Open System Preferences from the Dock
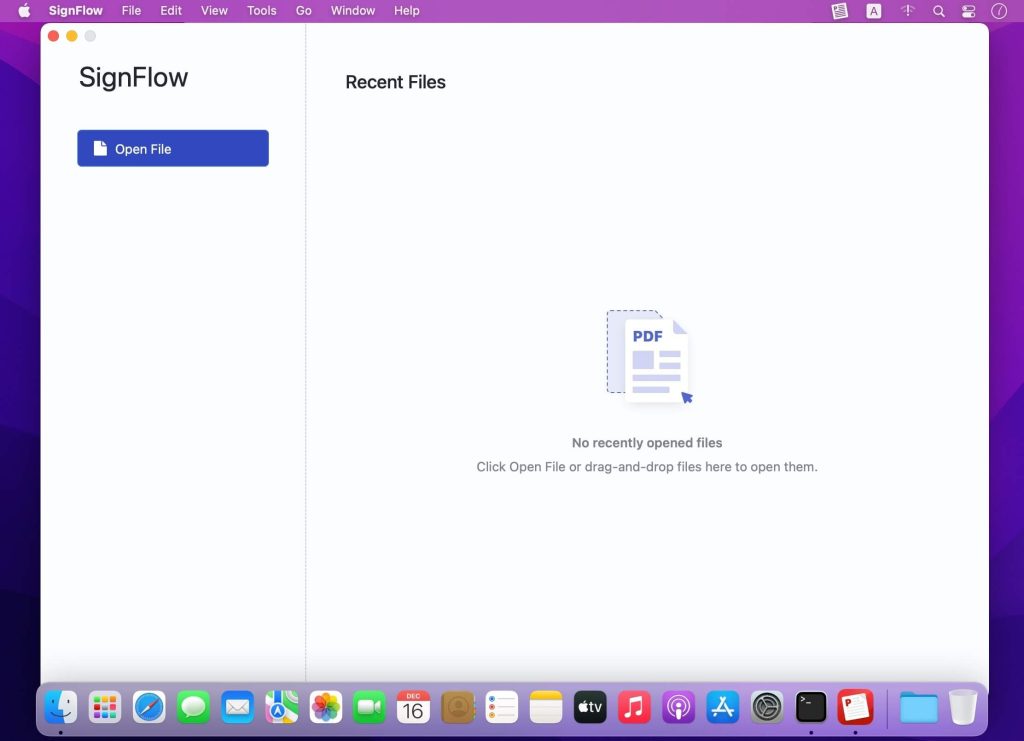 pyautogui.click(x=766, y=707)
